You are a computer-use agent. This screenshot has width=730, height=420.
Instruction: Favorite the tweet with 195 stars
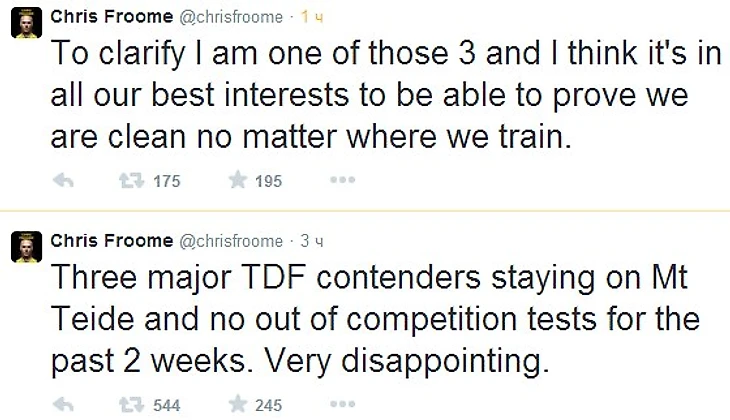(237, 181)
